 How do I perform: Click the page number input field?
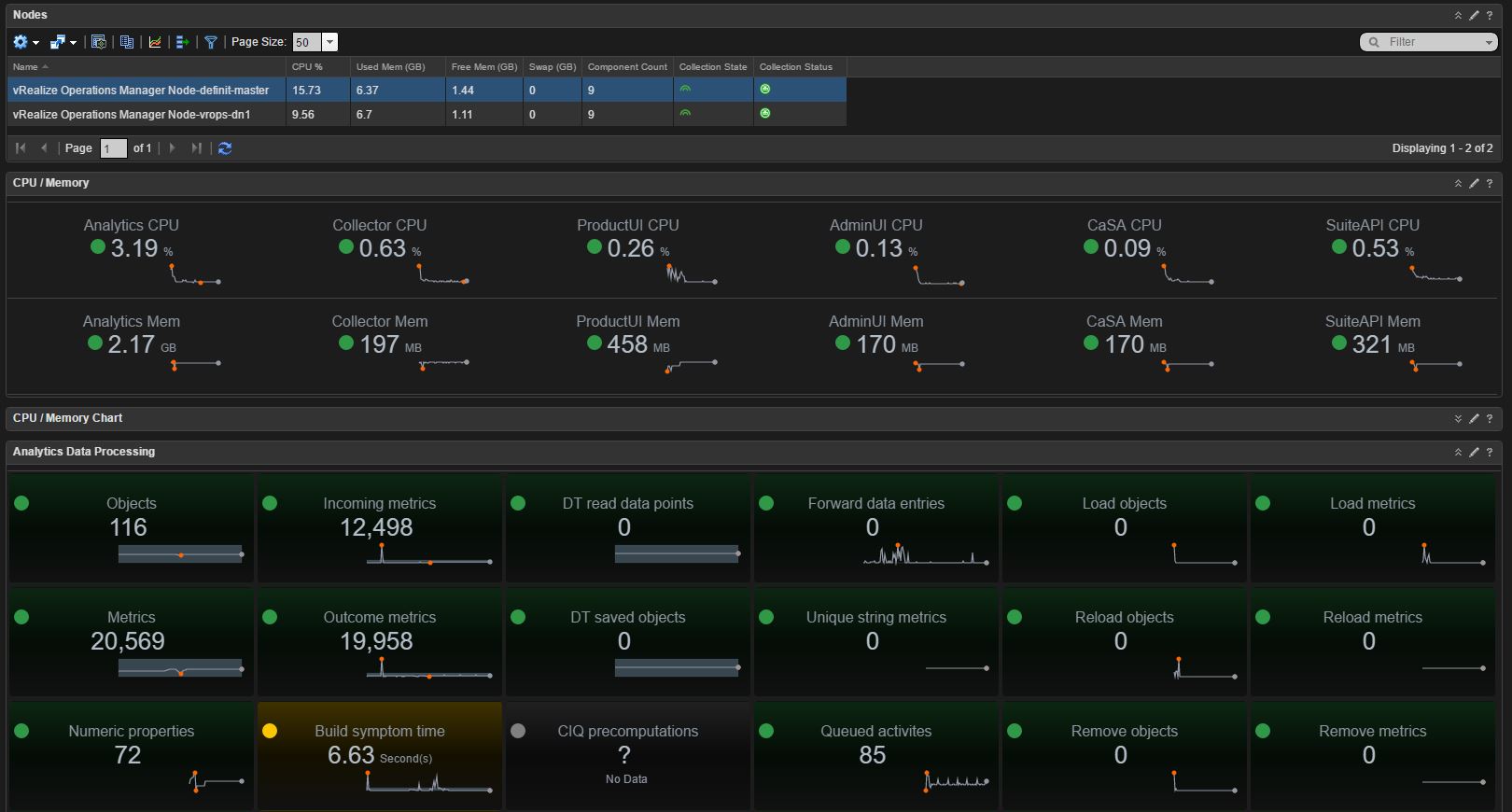click(113, 148)
